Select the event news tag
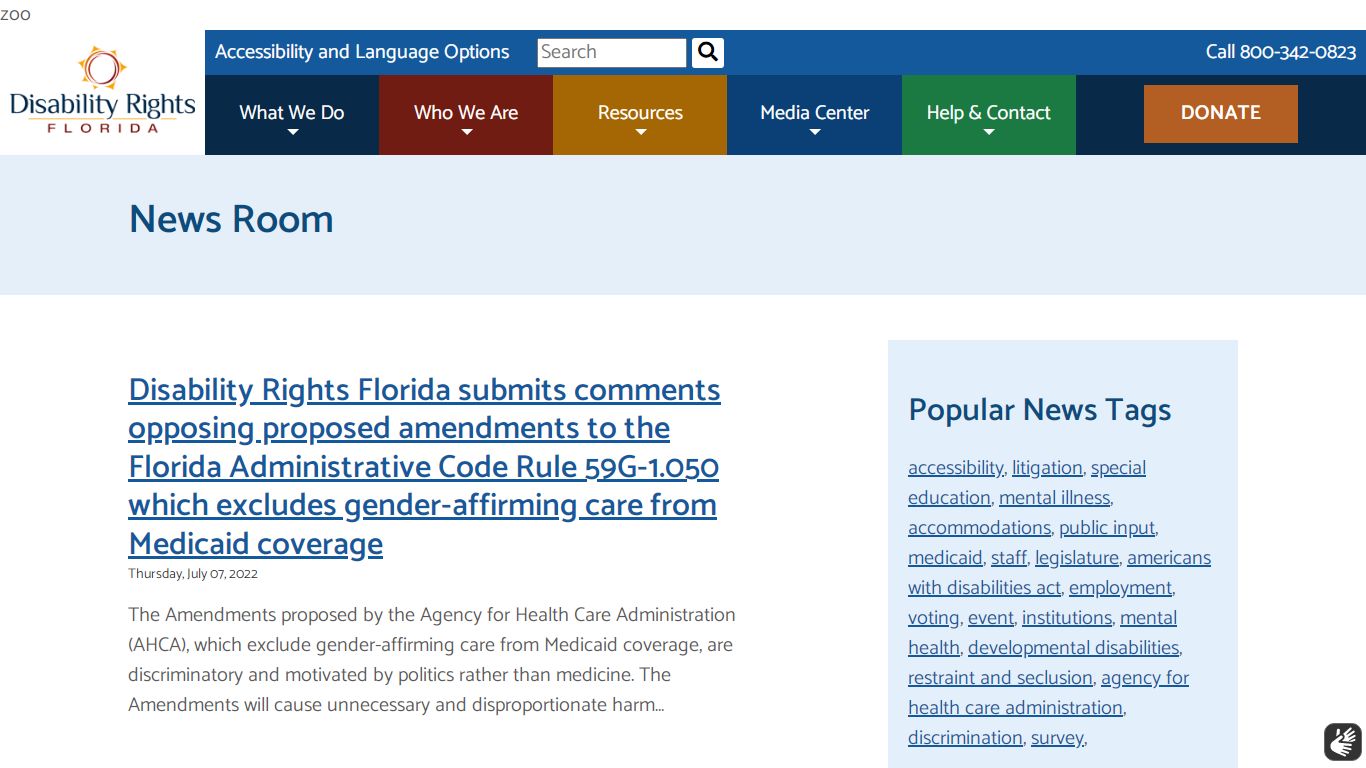This screenshot has height=768, width=1366. pos(990,618)
